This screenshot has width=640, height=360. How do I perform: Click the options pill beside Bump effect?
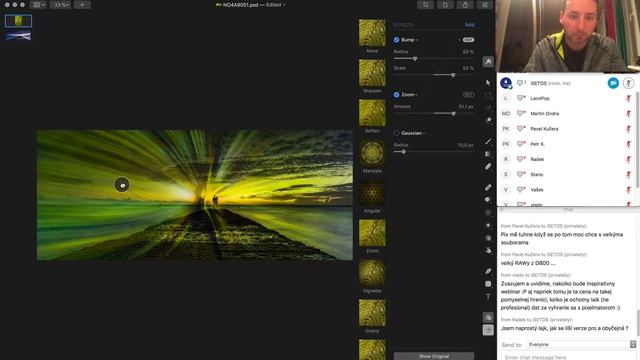coord(468,40)
